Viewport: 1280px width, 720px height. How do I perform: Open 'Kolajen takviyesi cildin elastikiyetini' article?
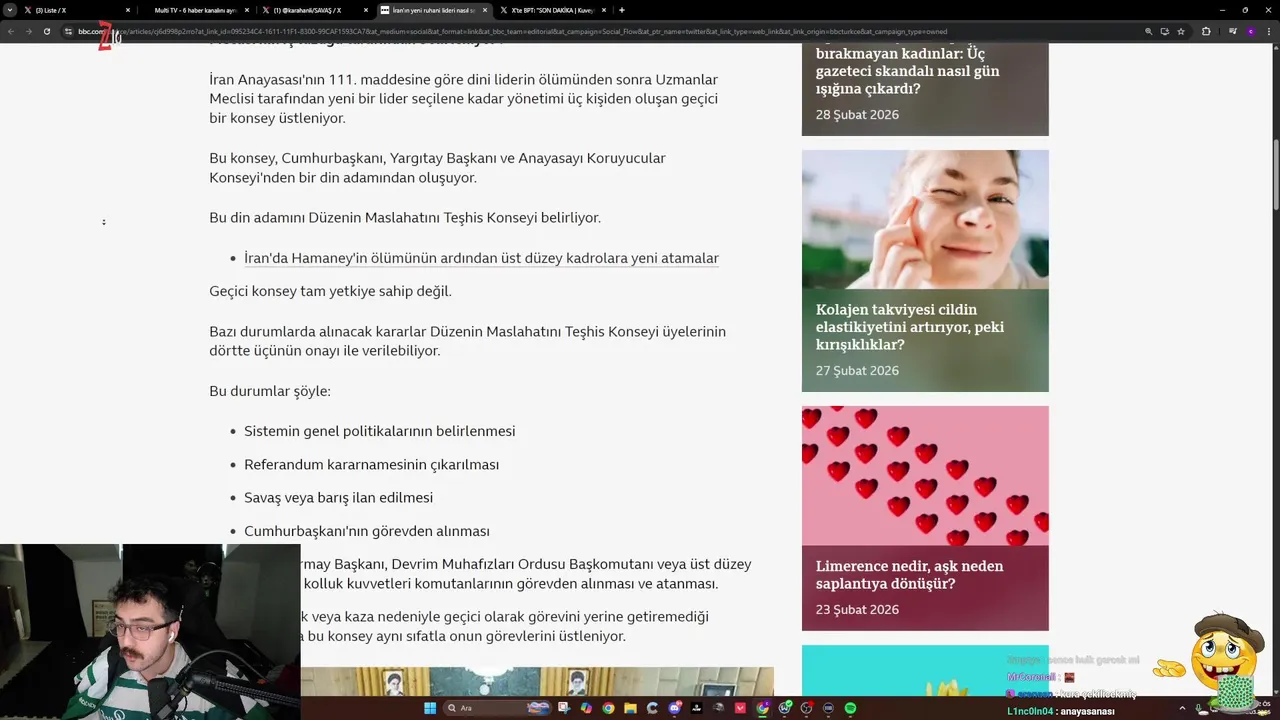click(x=910, y=327)
